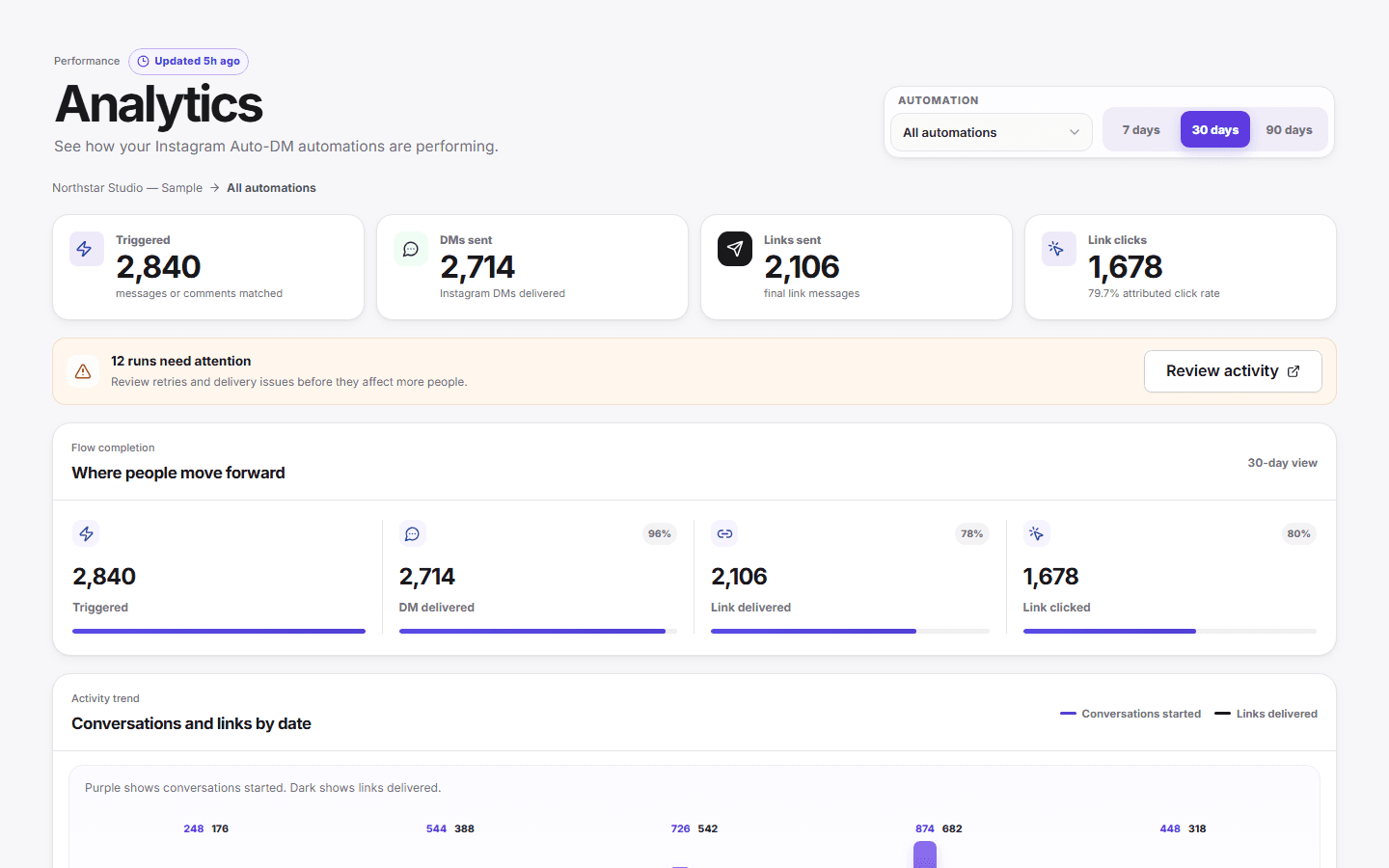Click the chart value 544

[x=436, y=828]
